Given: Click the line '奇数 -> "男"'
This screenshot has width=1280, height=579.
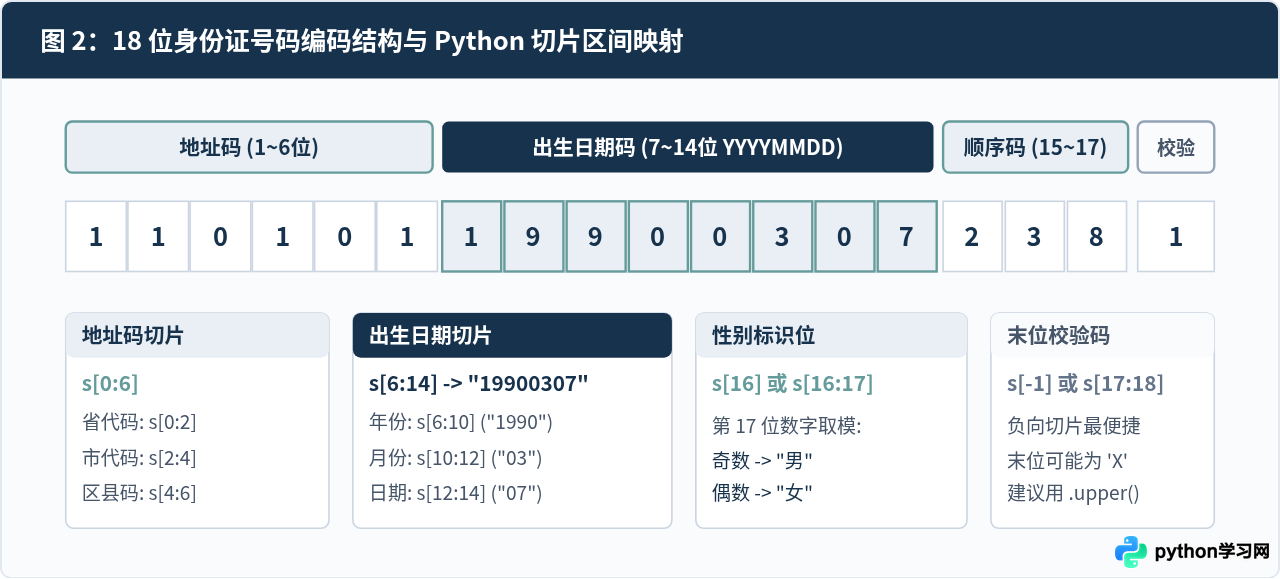Looking at the screenshot, I should [762, 461].
